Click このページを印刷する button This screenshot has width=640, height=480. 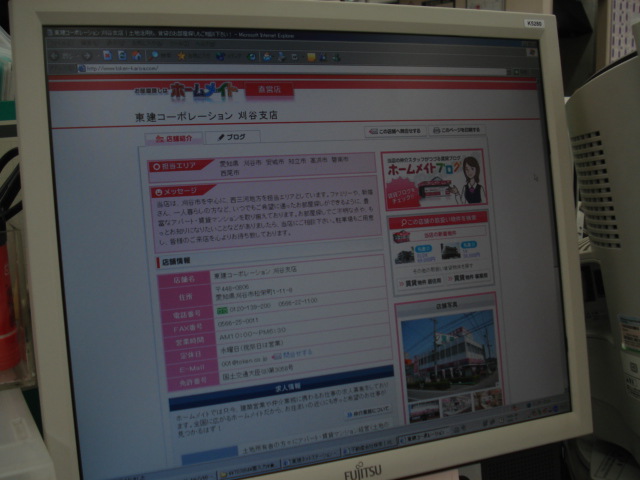[457, 130]
